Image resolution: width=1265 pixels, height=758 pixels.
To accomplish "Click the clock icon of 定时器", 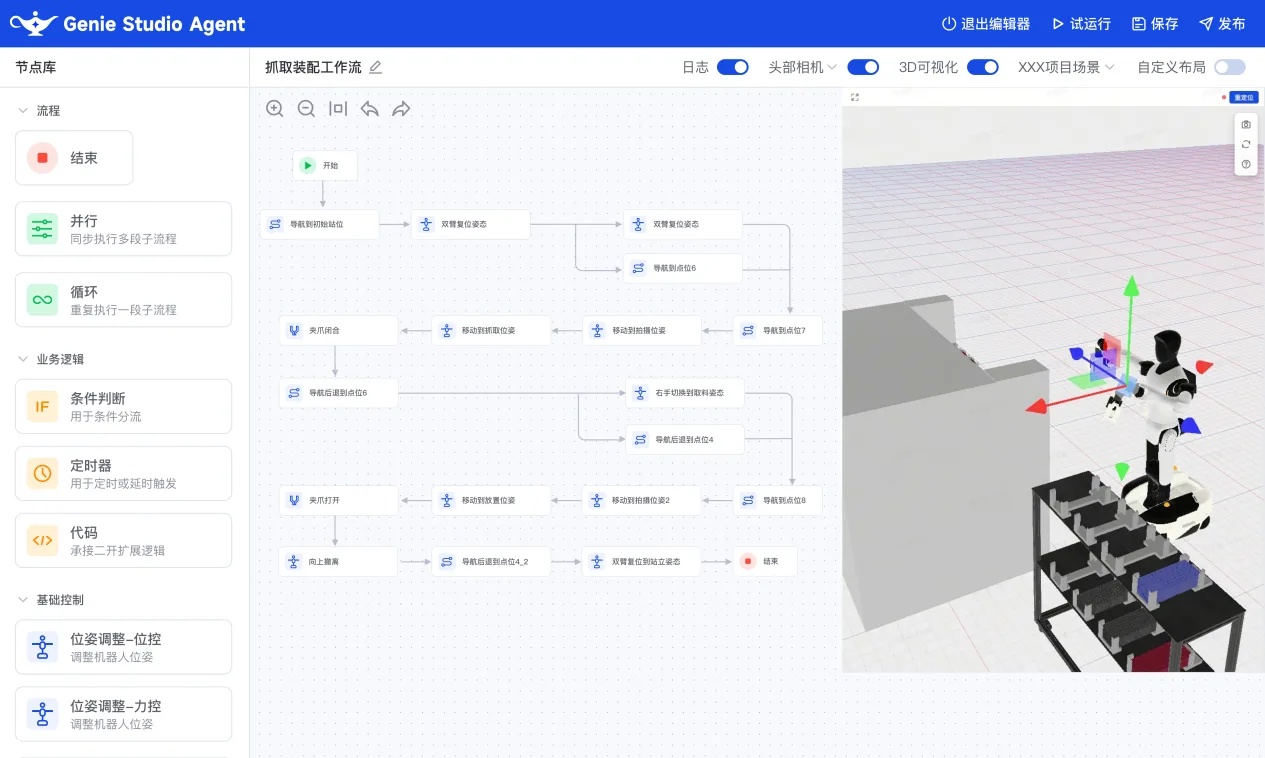I will (x=42, y=473).
